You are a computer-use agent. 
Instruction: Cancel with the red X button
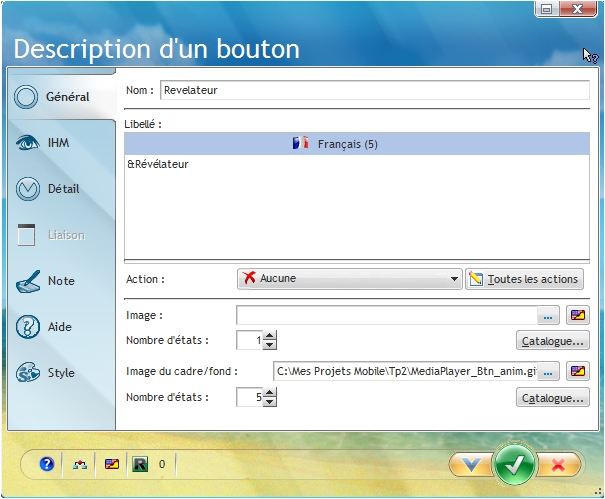pyautogui.click(x=558, y=465)
